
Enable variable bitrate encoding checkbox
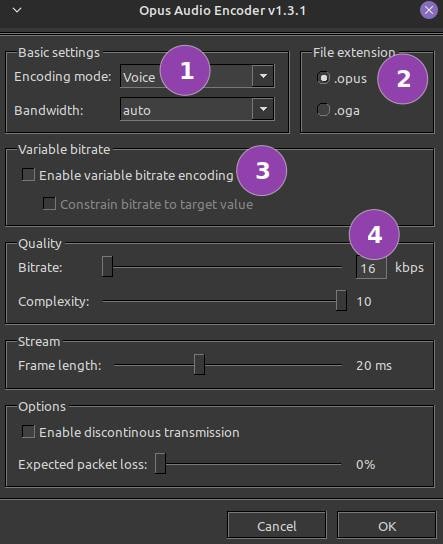click(x=28, y=175)
